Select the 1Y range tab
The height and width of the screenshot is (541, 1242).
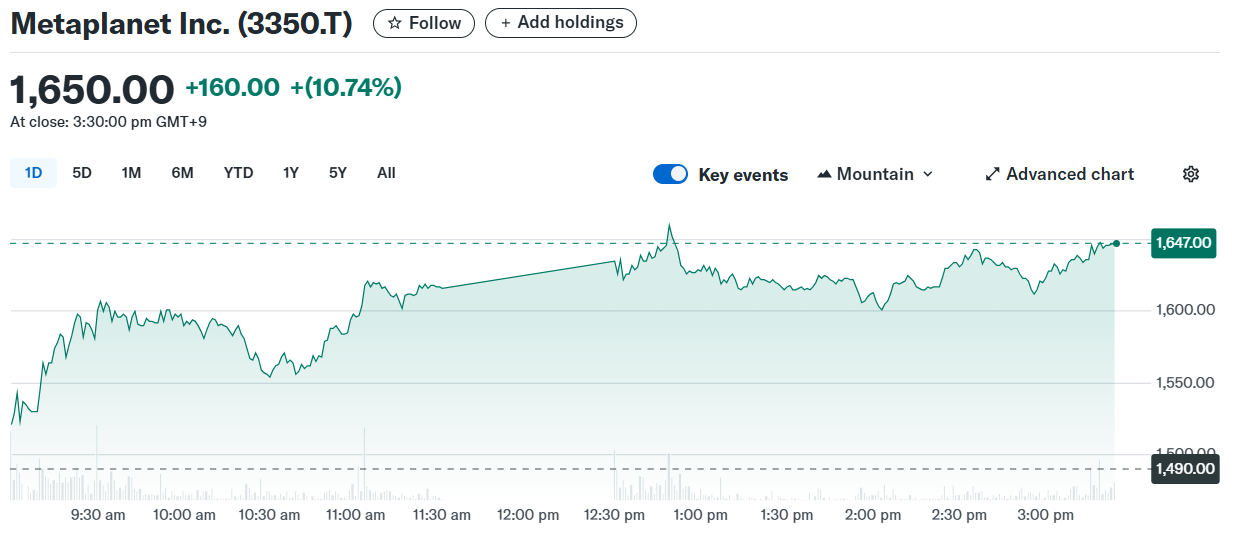(x=291, y=173)
